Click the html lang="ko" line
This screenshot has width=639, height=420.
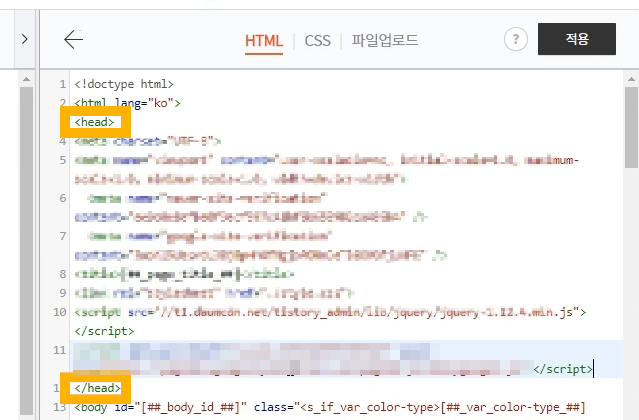[127, 103]
